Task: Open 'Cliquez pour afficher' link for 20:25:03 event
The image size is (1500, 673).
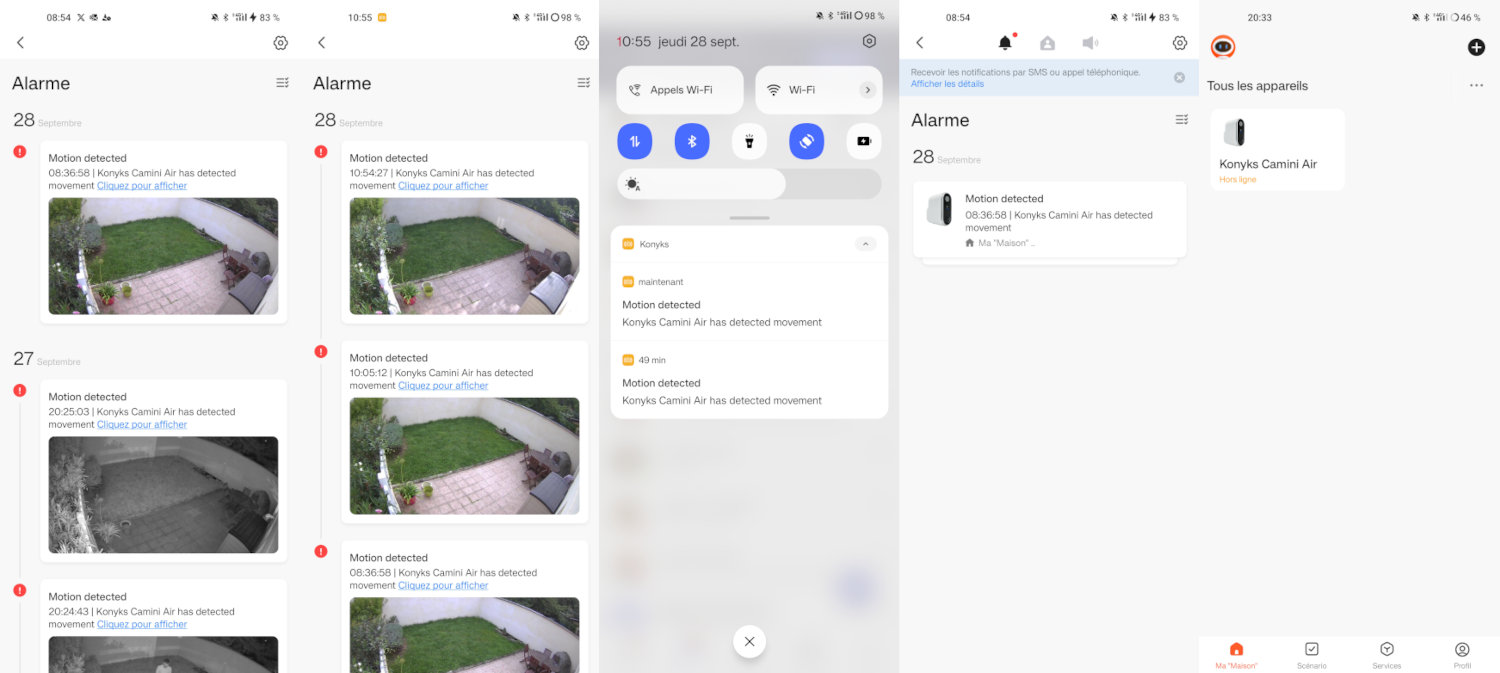Action: pos(142,424)
